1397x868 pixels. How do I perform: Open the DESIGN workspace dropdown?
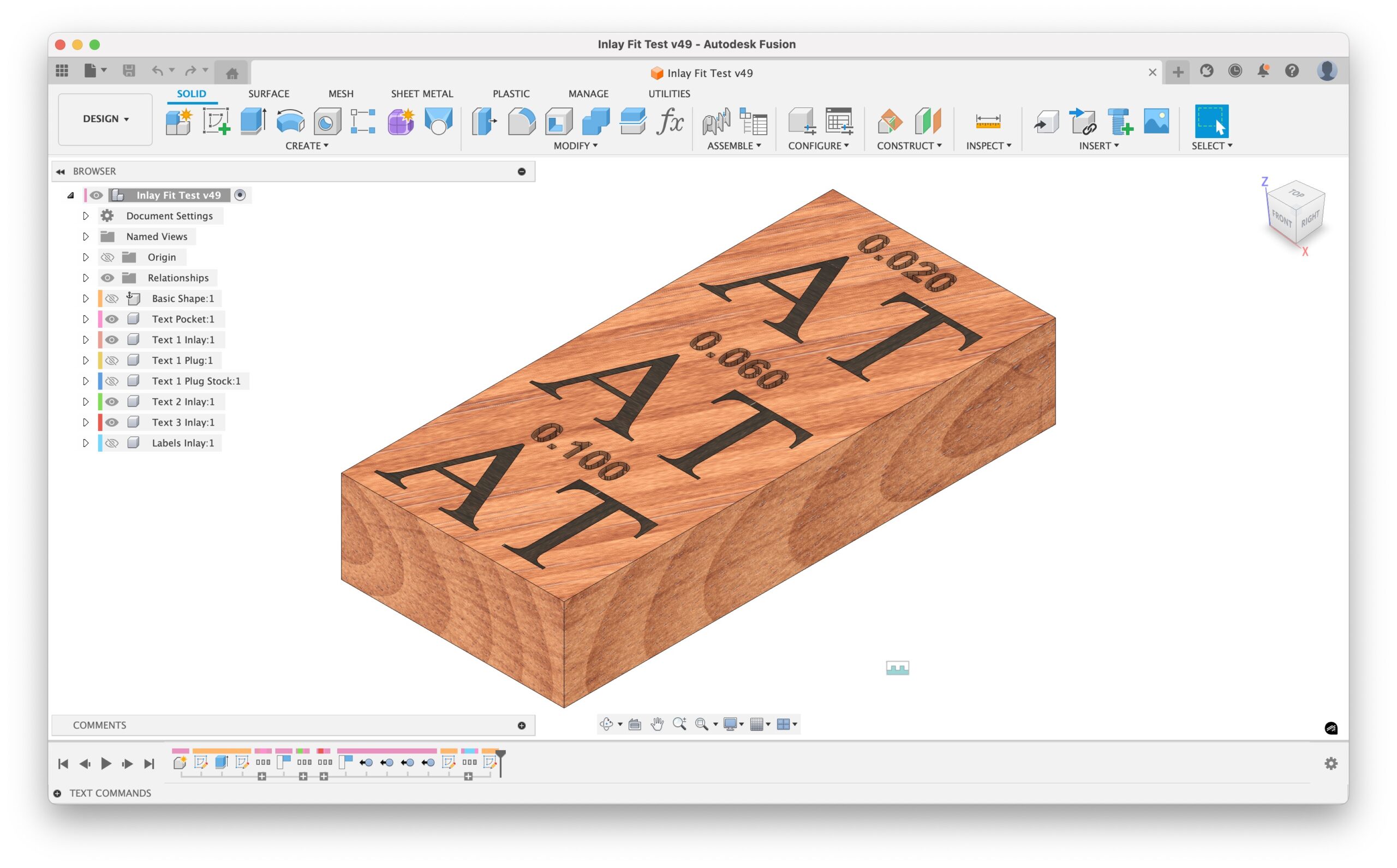coord(106,119)
